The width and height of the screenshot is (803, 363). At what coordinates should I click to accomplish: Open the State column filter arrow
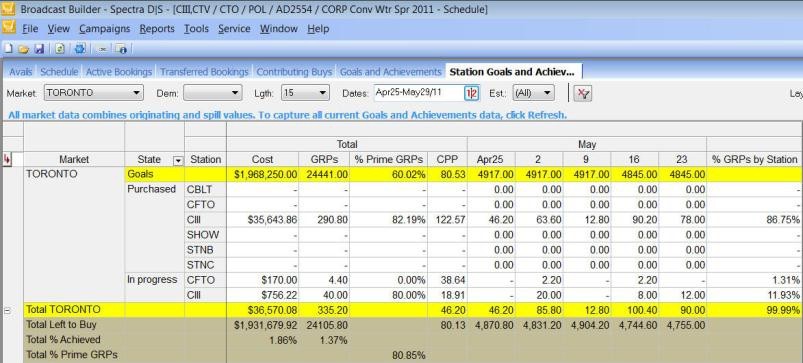tap(178, 160)
